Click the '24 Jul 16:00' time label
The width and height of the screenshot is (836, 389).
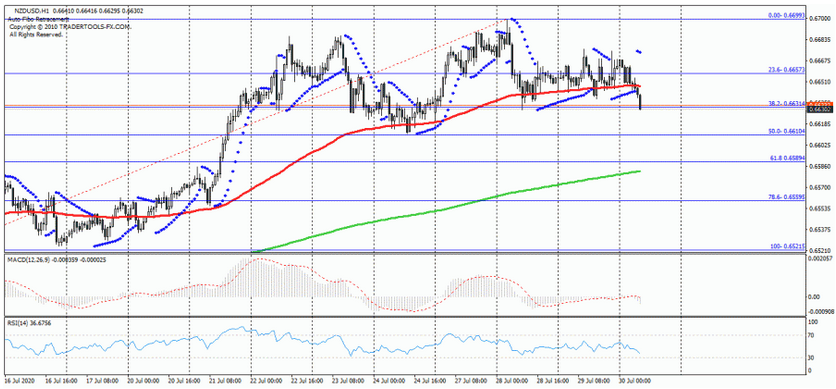431,380
